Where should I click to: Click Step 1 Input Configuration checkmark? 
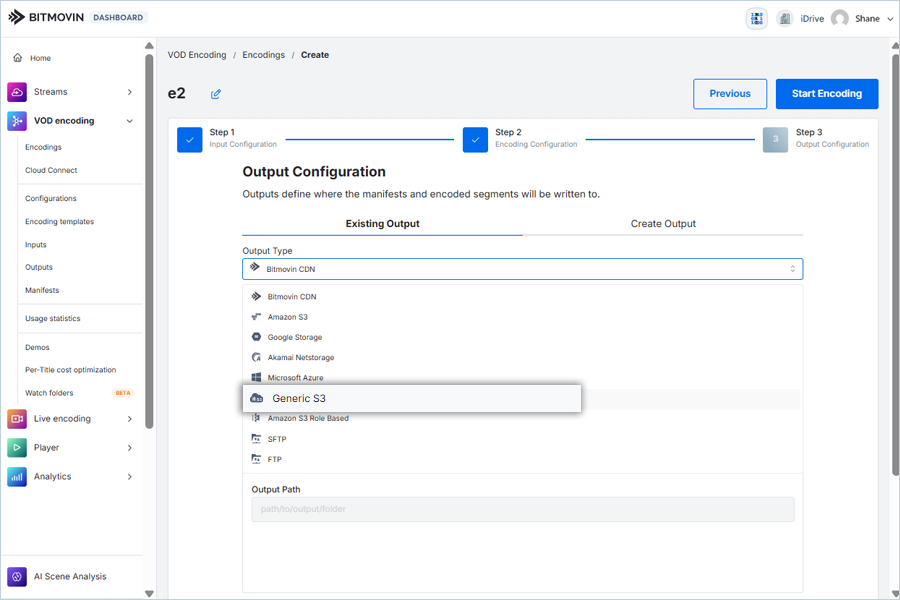(190, 139)
